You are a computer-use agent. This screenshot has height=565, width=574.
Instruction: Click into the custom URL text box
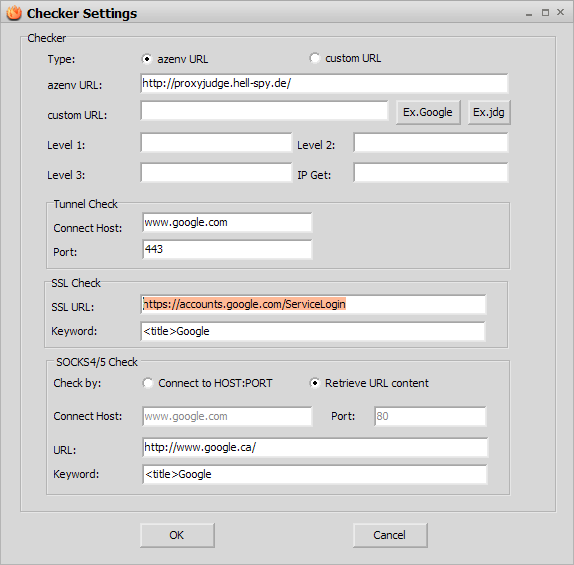tap(264, 111)
